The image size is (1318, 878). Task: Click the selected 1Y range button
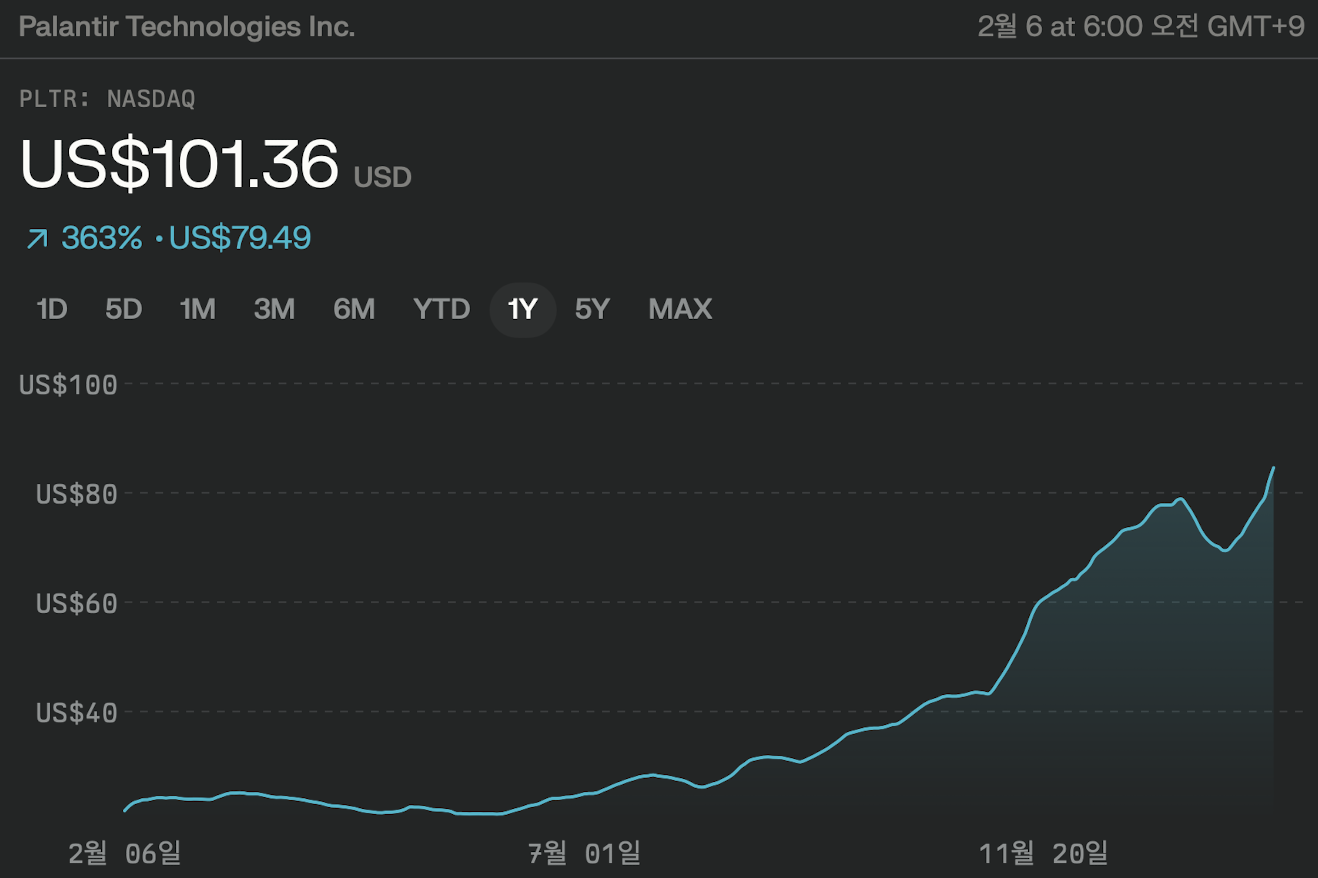pyautogui.click(x=522, y=310)
